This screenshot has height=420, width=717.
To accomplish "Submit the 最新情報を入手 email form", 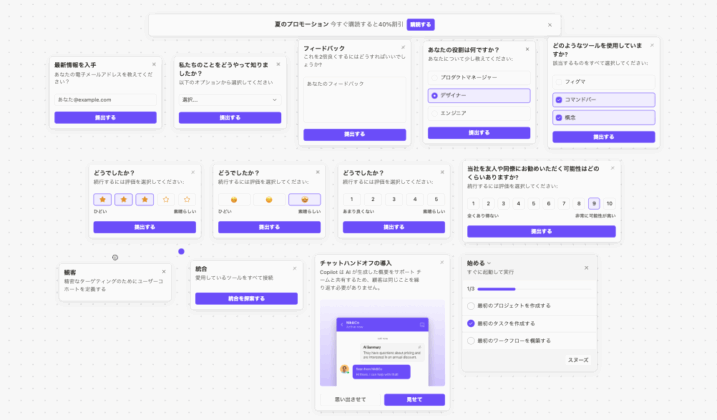I will 106,118.
